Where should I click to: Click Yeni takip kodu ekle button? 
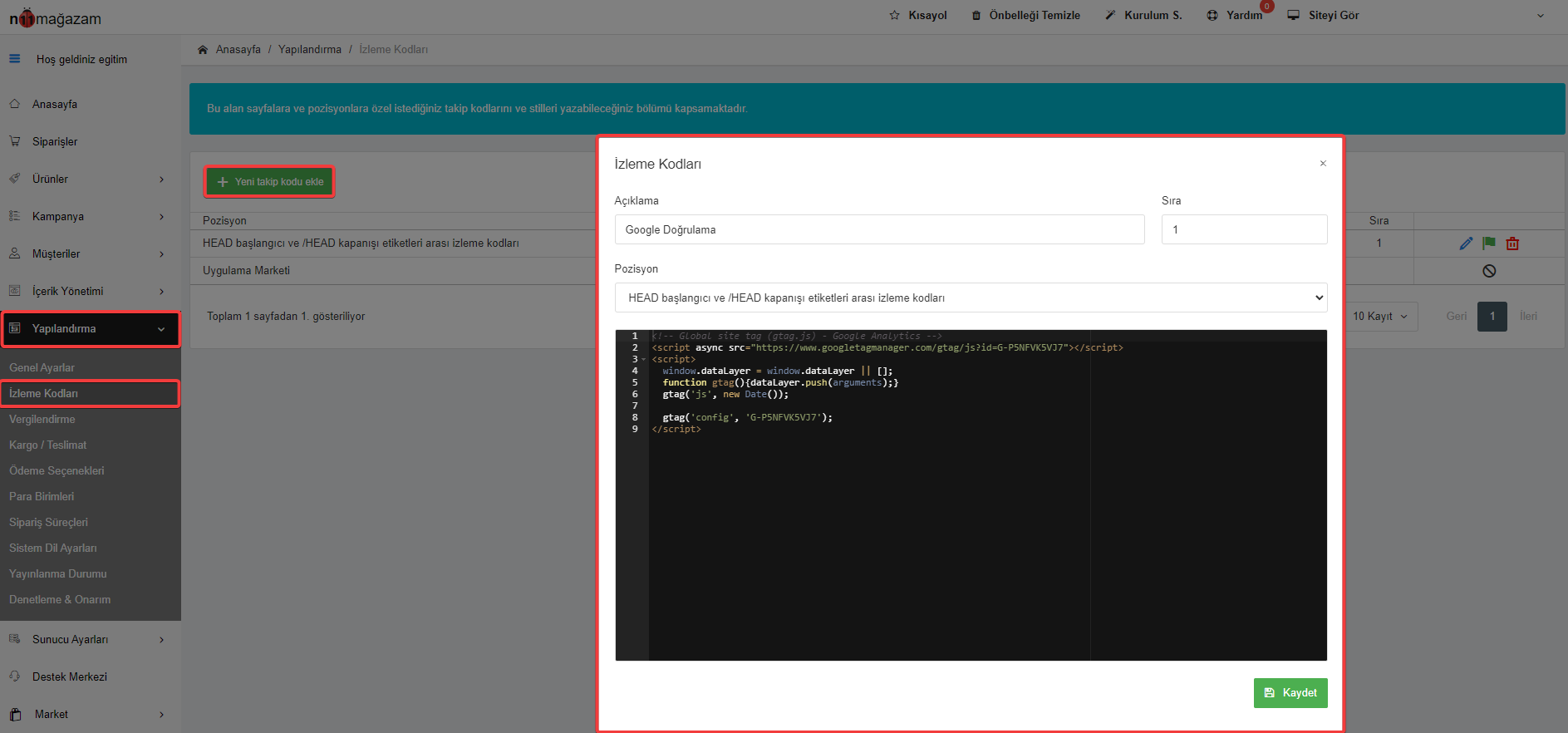[x=269, y=181]
